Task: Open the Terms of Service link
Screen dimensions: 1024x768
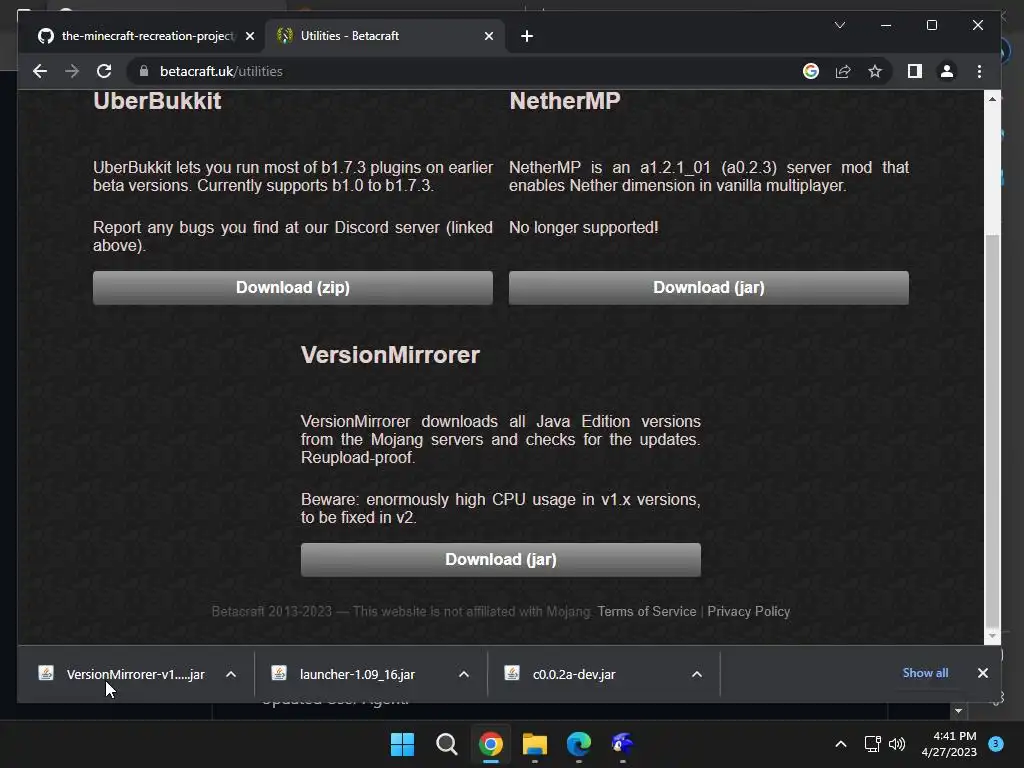Action: [647, 611]
